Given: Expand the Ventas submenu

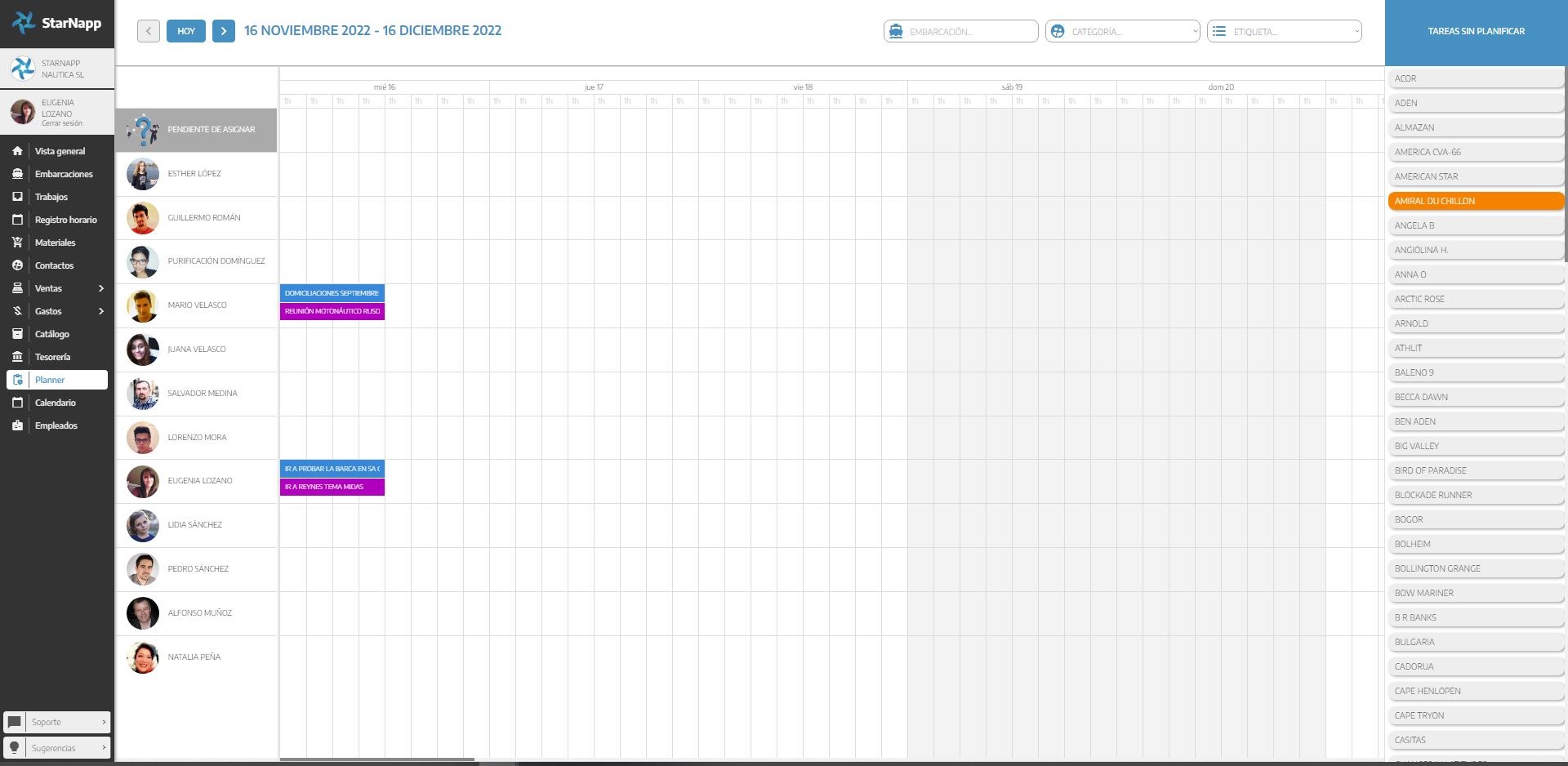Looking at the screenshot, I should pyautogui.click(x=100, y=288).
